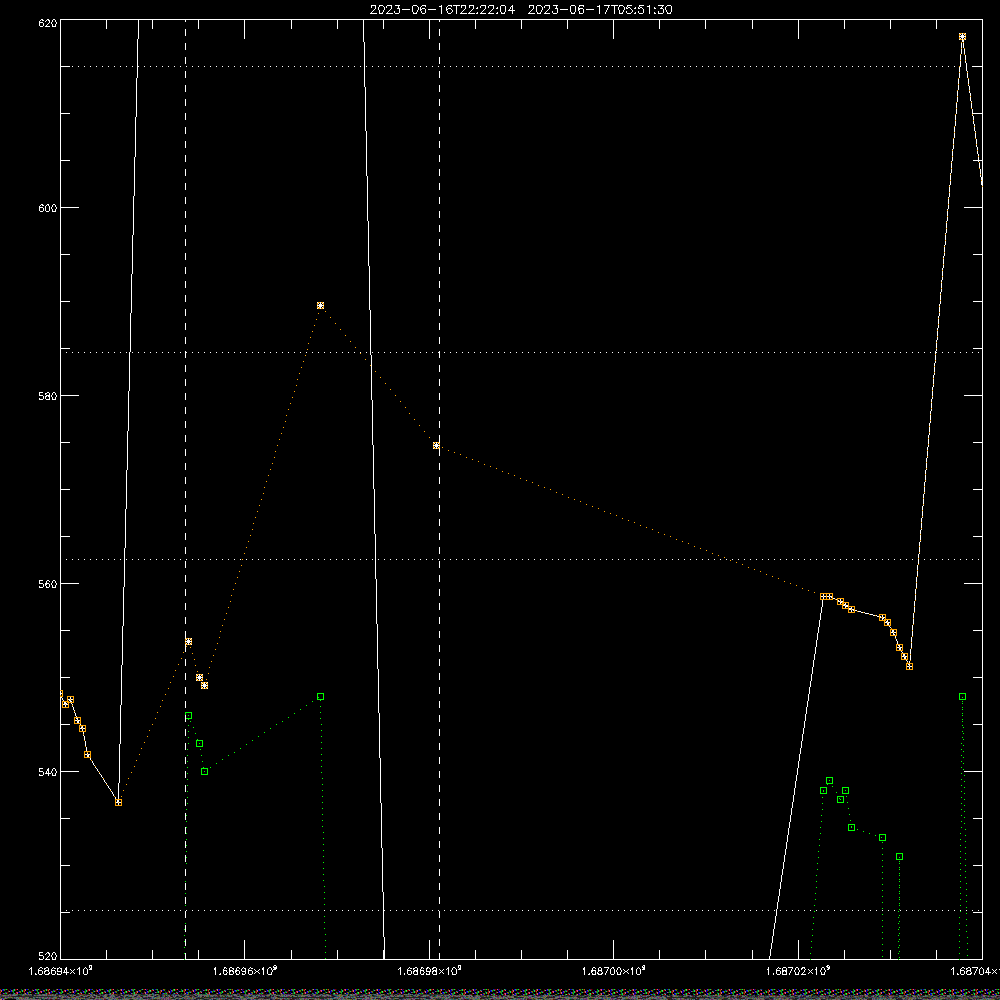This screenshot has height=1000, width=1000.
Task: Select the orange data marker peaking near 590
Action: pos(320,305)
